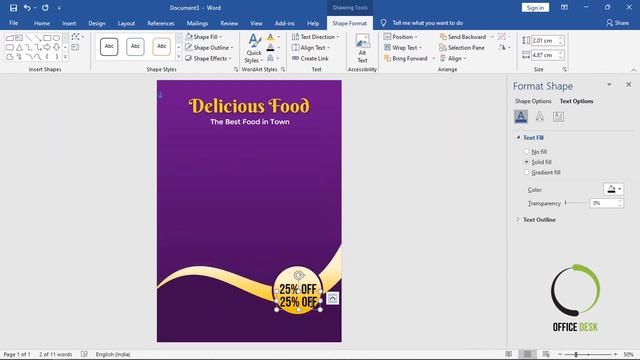
Task: Open the Align Text dropdown
Action: 311,48
